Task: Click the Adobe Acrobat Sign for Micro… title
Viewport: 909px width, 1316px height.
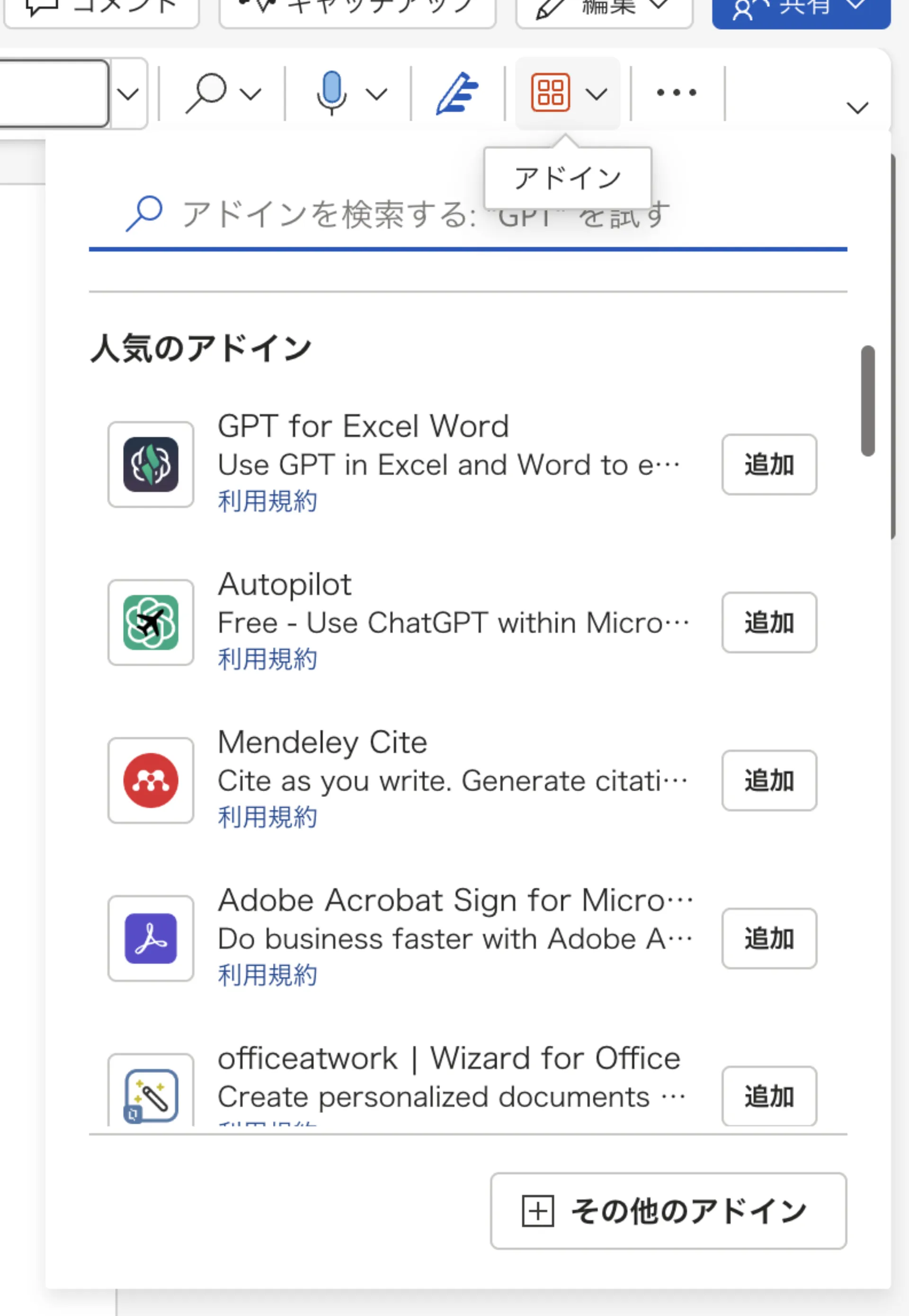Action: 455,901
